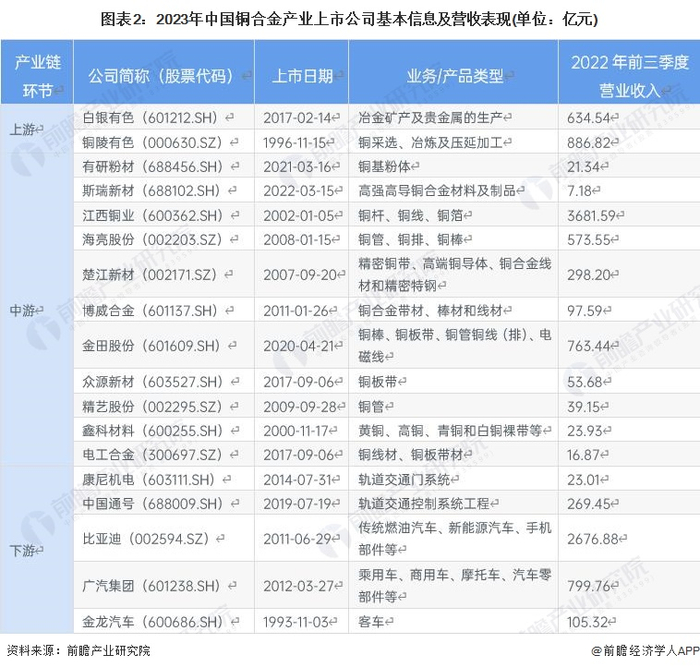The image size is (700, 670).
Task: Click listing date 2021-03-16
Action: click(x=297, y=167)
